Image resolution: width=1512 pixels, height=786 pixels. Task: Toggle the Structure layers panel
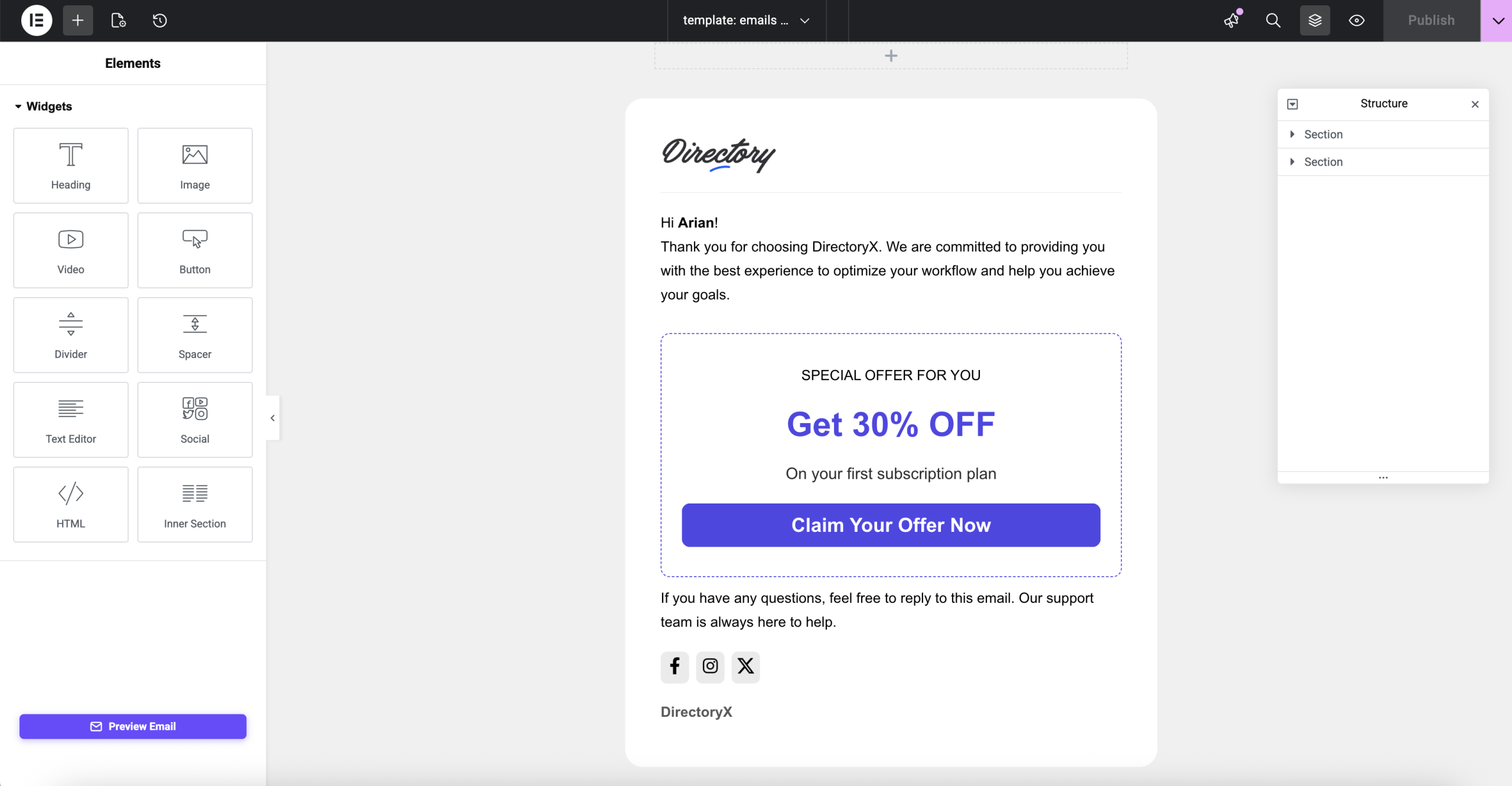(1315, 21)
